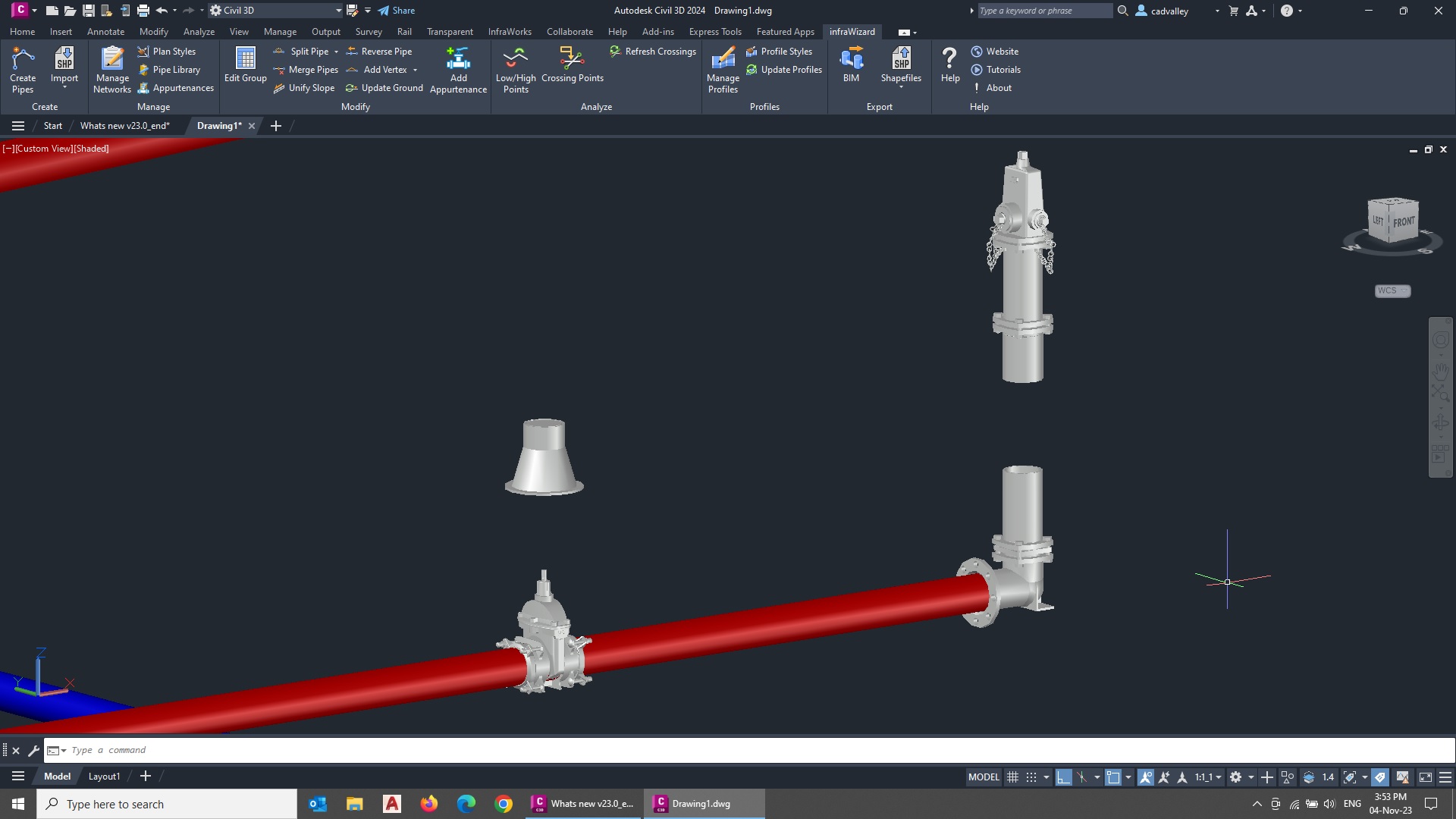
Task: Switch to Whats new v23.0_end drawing tab
Action: click(x=125, y=126)
